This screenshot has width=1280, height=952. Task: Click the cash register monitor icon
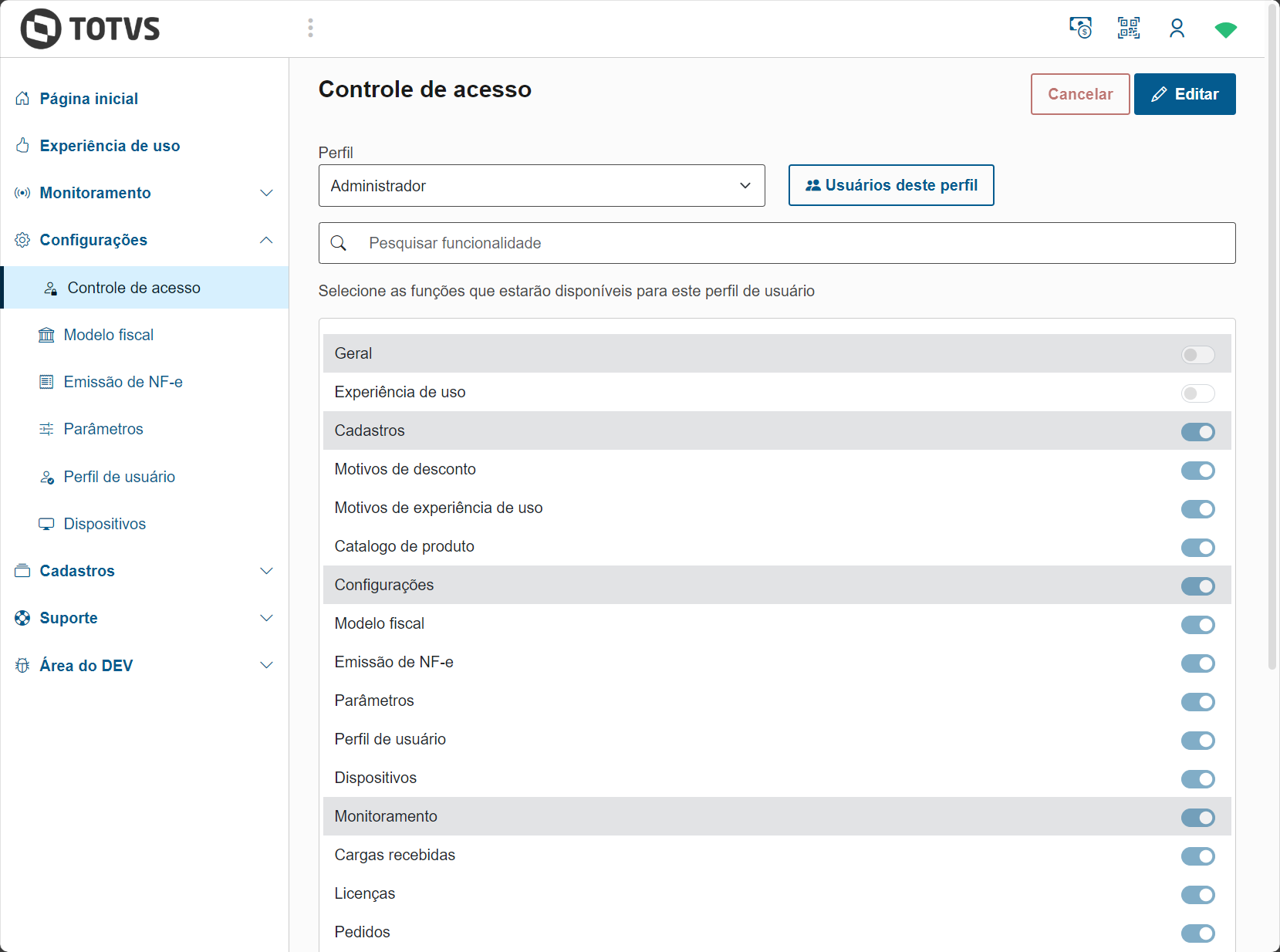click(1080, 29)
